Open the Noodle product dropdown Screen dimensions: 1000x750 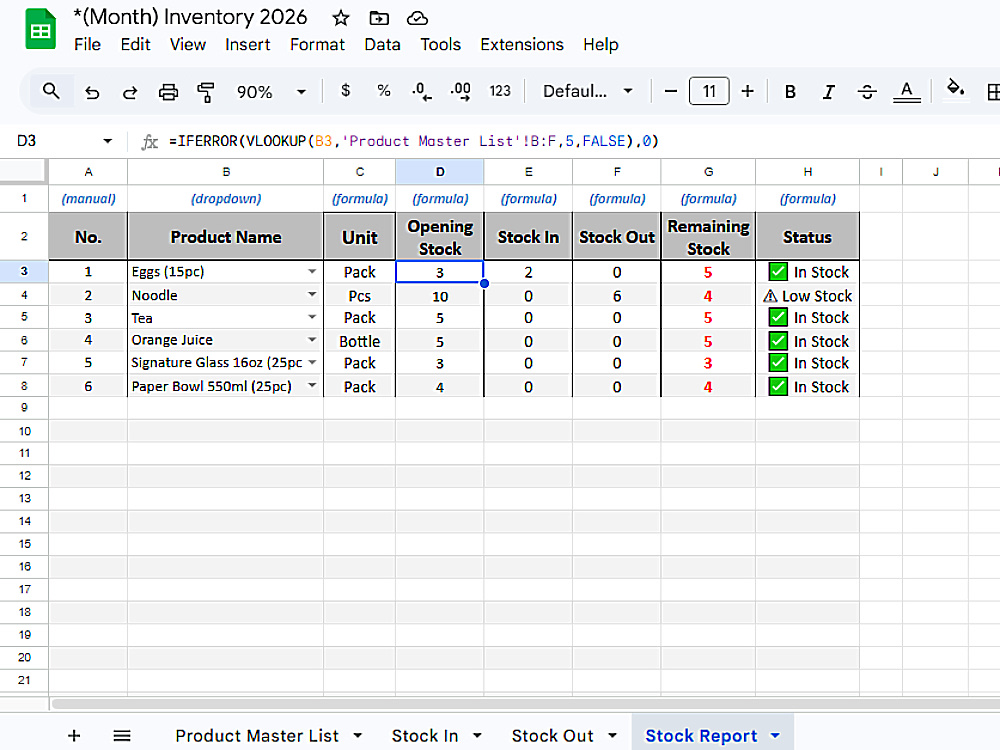tap(312, 294)
